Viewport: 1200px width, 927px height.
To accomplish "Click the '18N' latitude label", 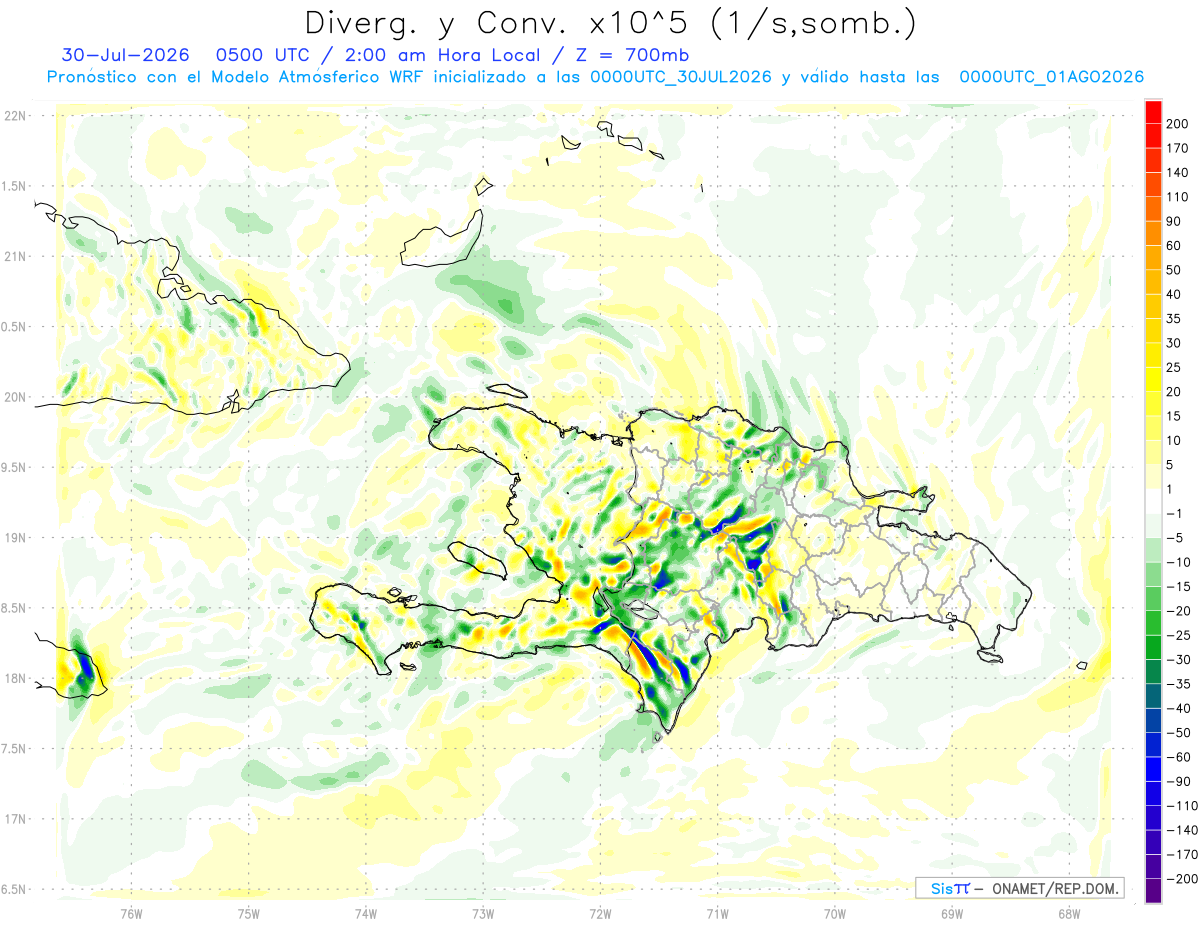I will coord(14,678).
